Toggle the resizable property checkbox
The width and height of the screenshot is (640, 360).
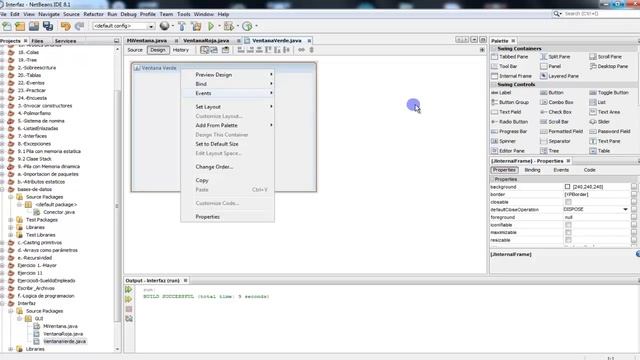(568, 240)
